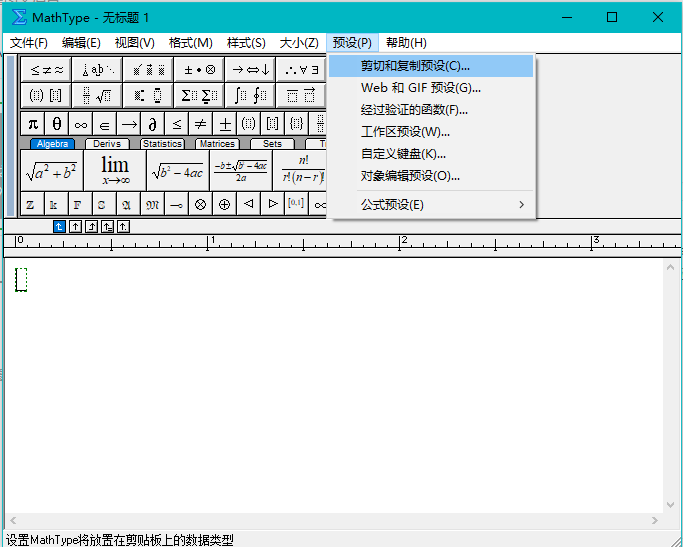
Task: Choose 工作区预设(W)...
Action: pos(431,132)
